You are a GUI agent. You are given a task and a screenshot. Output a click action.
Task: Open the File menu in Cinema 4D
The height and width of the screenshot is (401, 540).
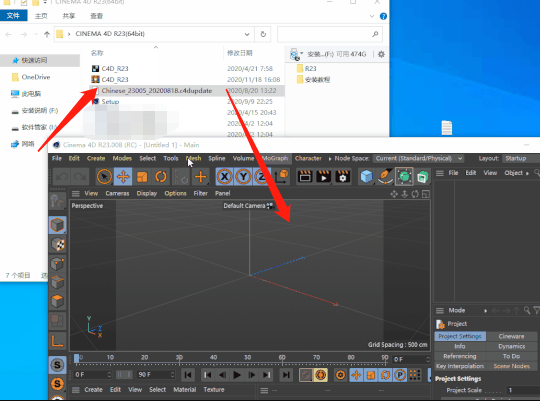click(x=57, y=158)
